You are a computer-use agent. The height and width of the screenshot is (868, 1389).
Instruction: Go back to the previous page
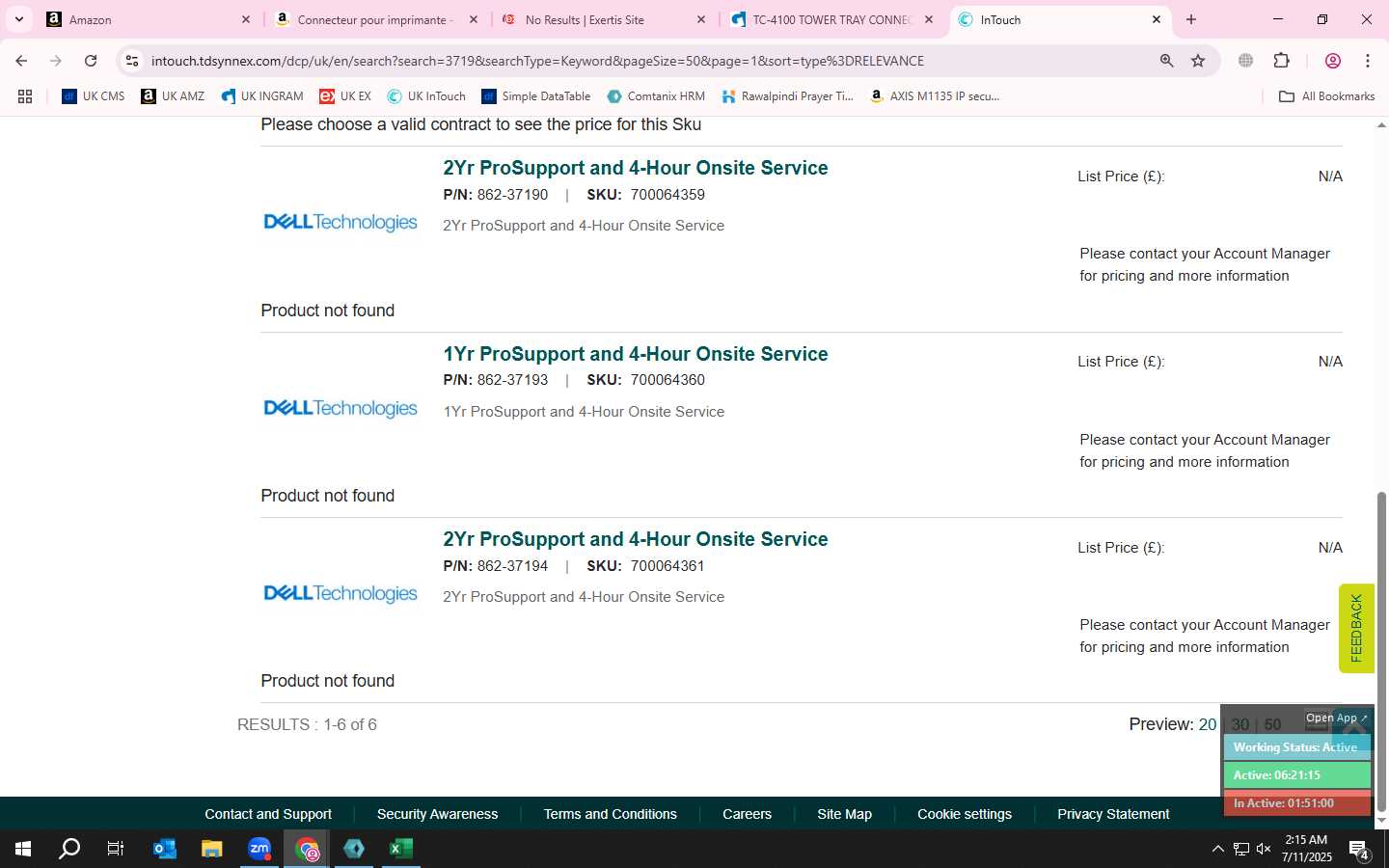pos(21,61)
